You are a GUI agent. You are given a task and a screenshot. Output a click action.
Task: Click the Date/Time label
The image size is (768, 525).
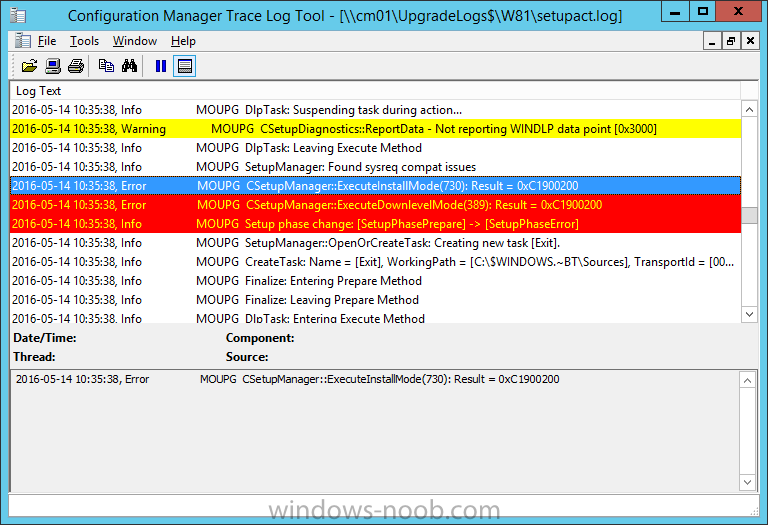(x=45, y=338)
